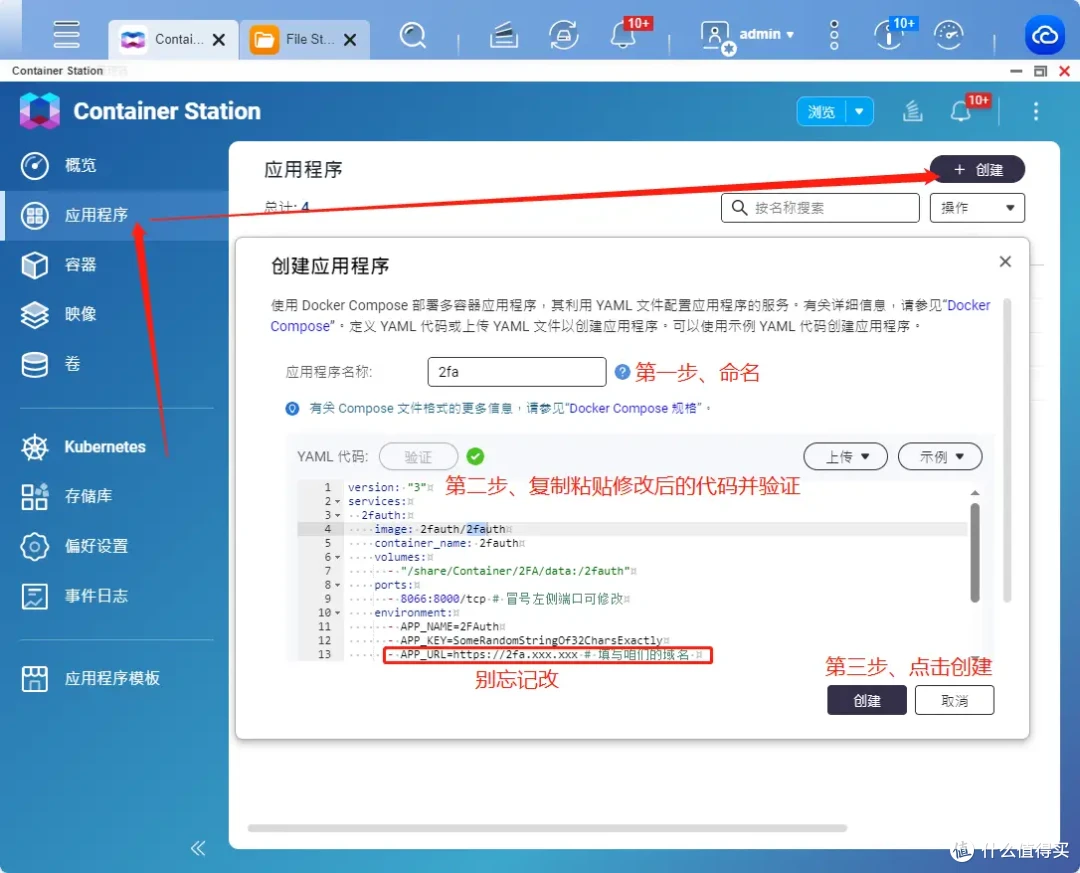Go to 概览 overview in sidebar

click(x=114, y=165)
